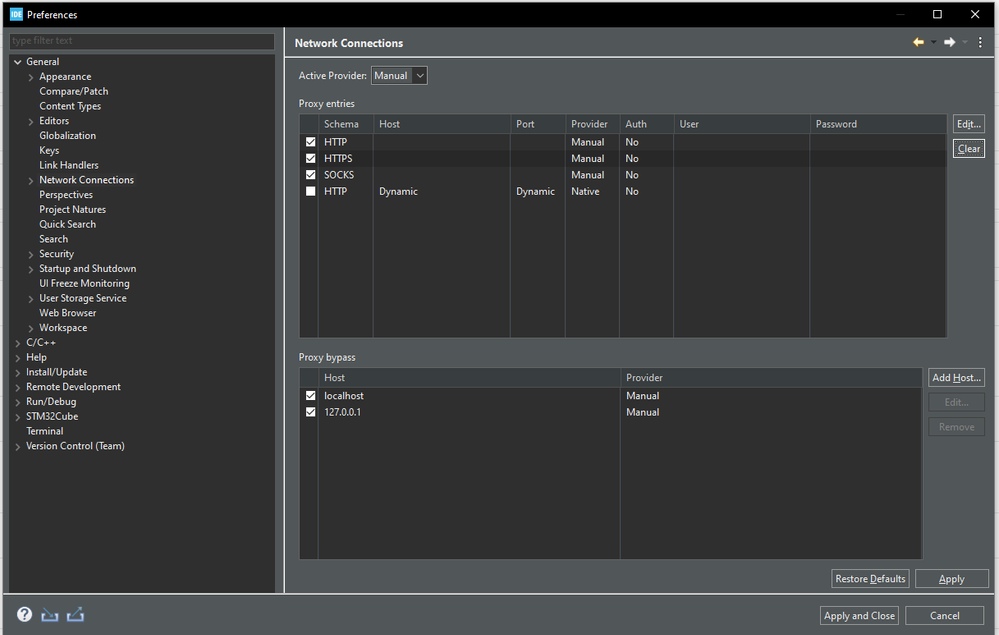Expand the Version Control (Team) node
999x635 pixels.
[x=18, y=446]
